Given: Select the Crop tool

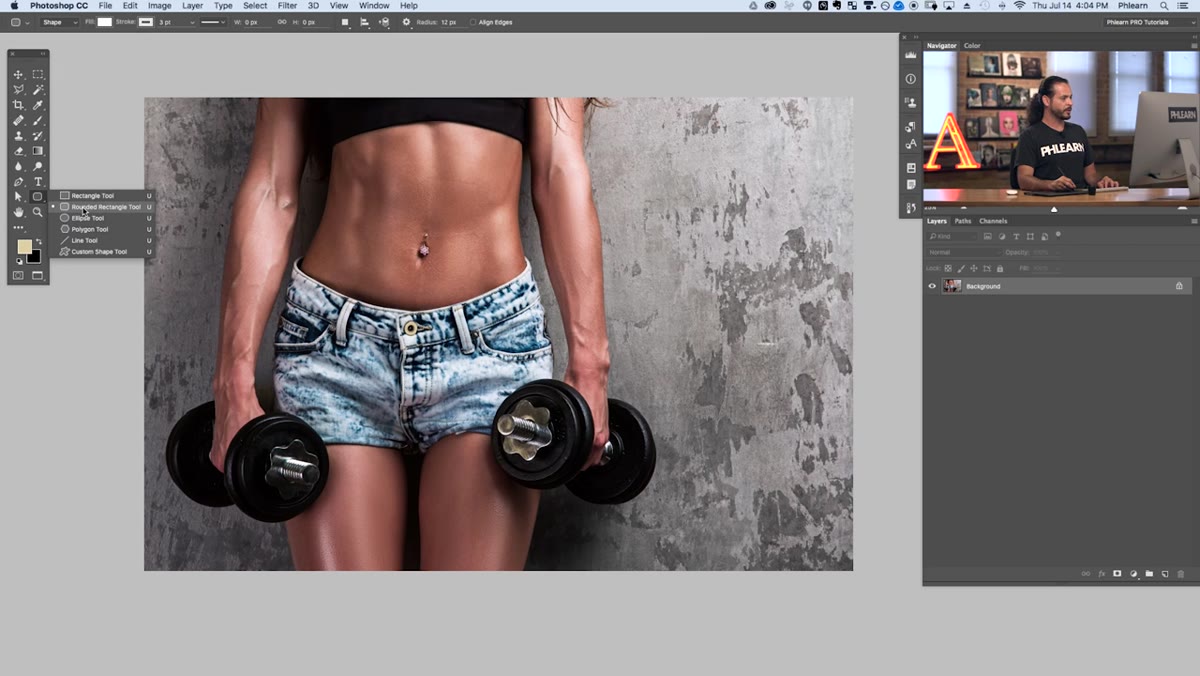Looking at the screenshot, I should click(18, 105).
